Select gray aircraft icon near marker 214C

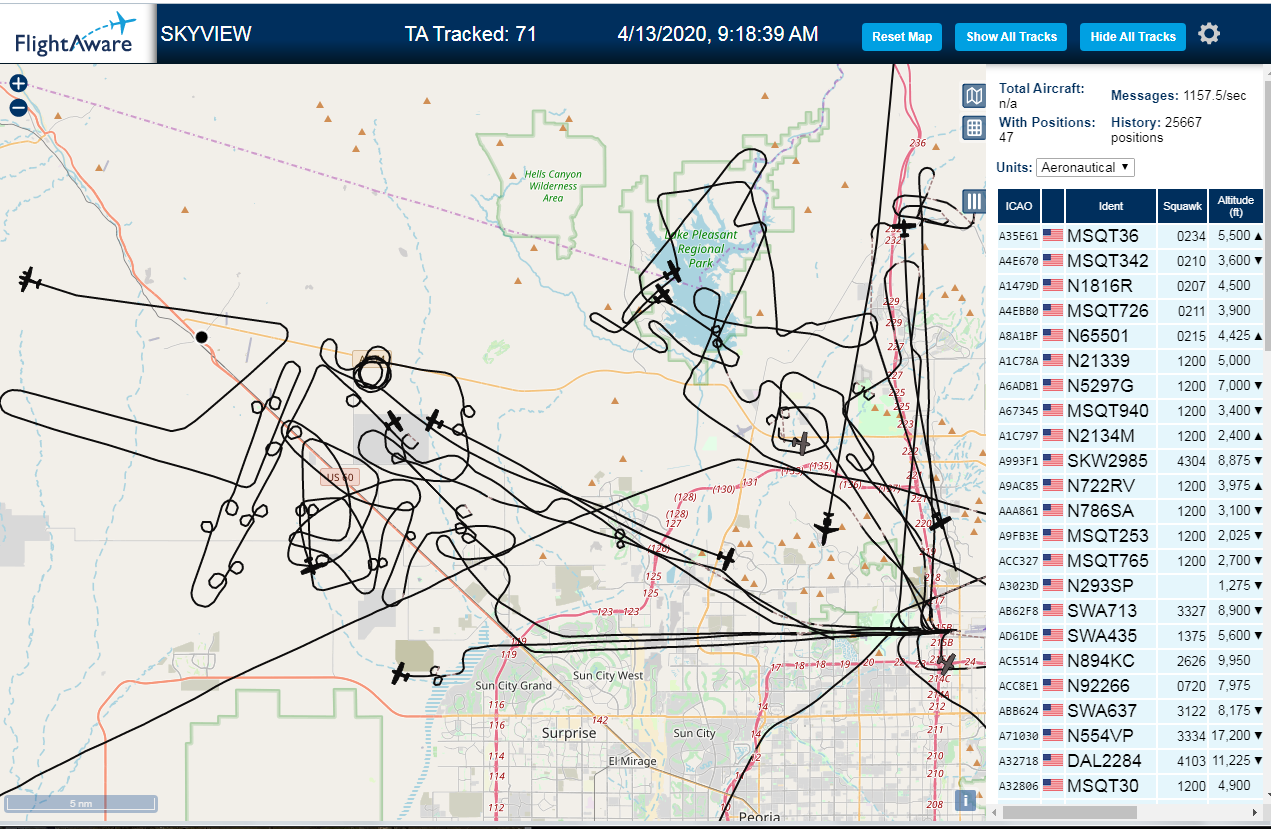[x=945, y=663]
